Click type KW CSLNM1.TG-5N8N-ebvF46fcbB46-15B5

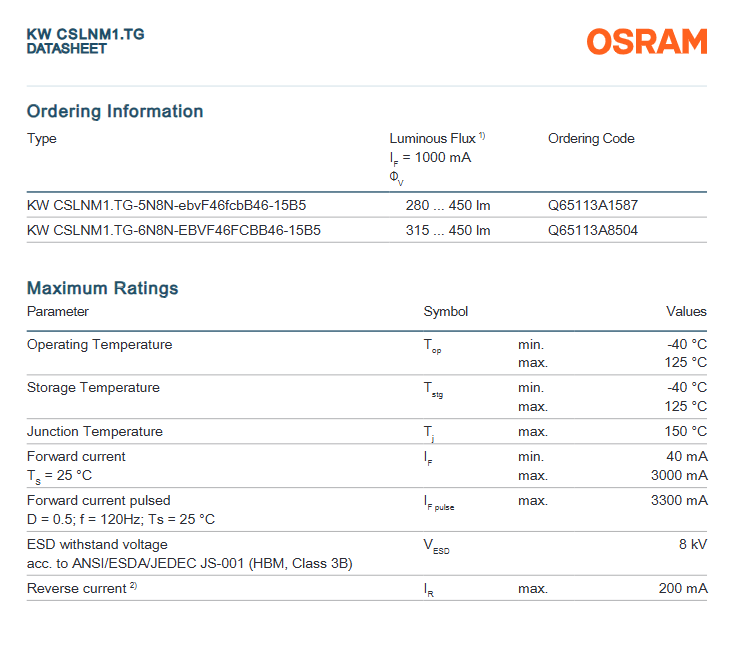click(x=166, y=206)
